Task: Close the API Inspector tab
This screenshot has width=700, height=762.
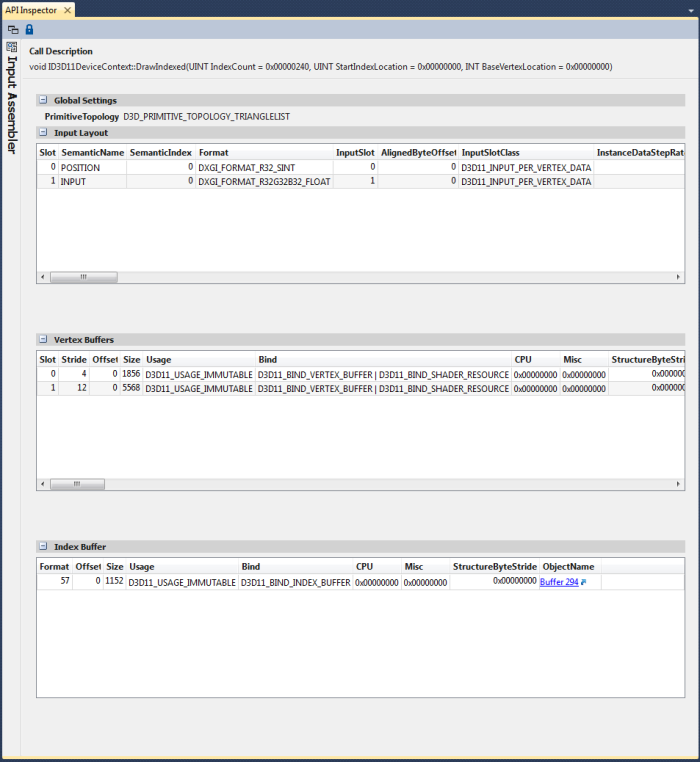Action: (67, 9)
